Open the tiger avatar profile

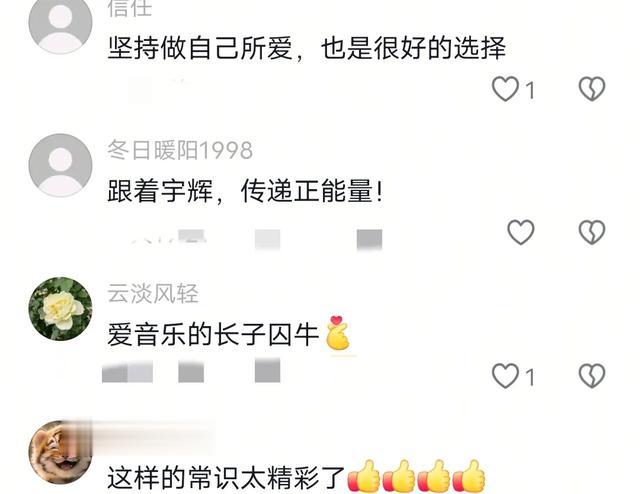(x=60, y=452)
